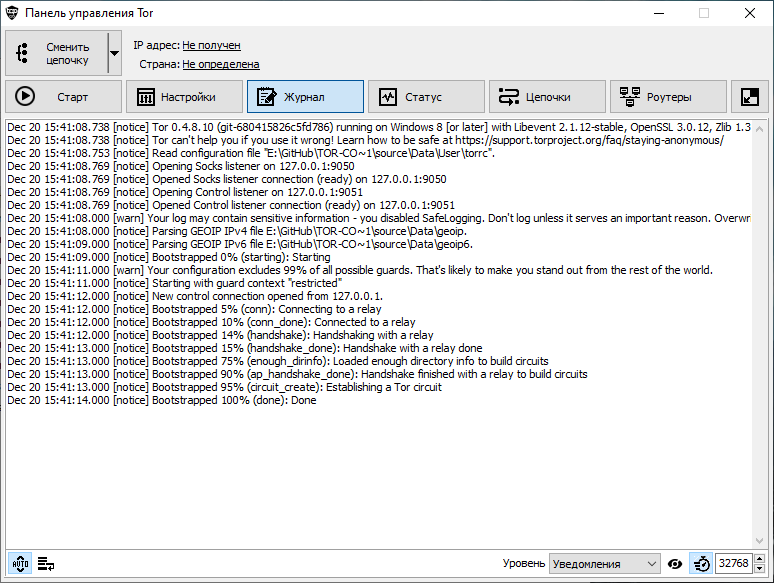This screenshot has height=583, width=774.
Task: Select log line 'Opening Control listener on 127.0.0.1:9051'
Action: point(185,192)
